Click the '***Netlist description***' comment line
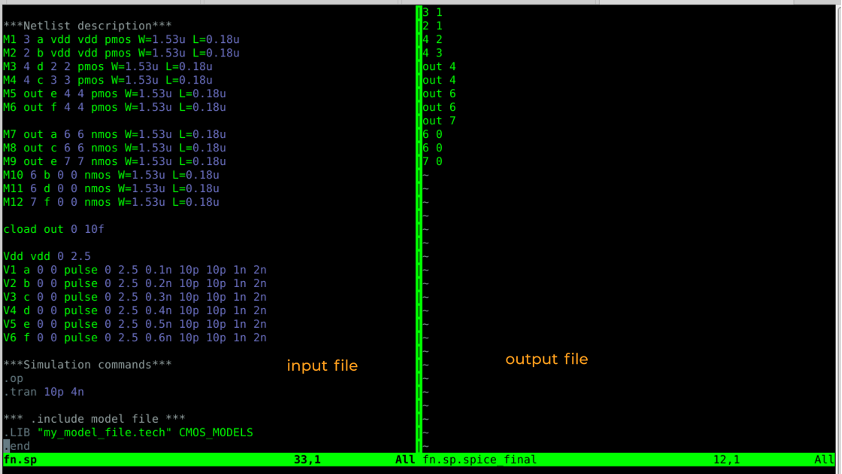Viewport: 842px width, 474px height. pos(88,26)
